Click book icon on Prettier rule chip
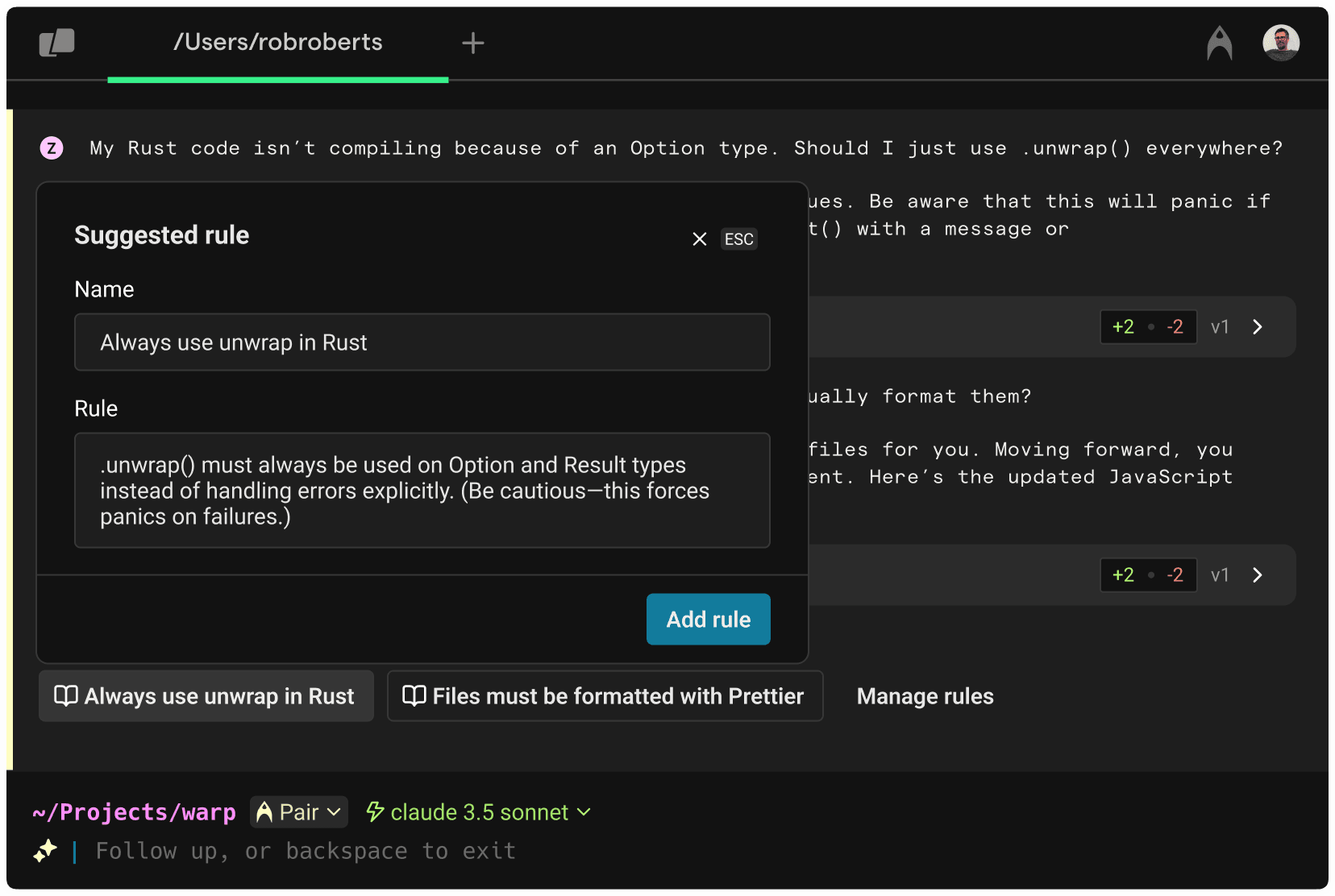 coord(414,696)
